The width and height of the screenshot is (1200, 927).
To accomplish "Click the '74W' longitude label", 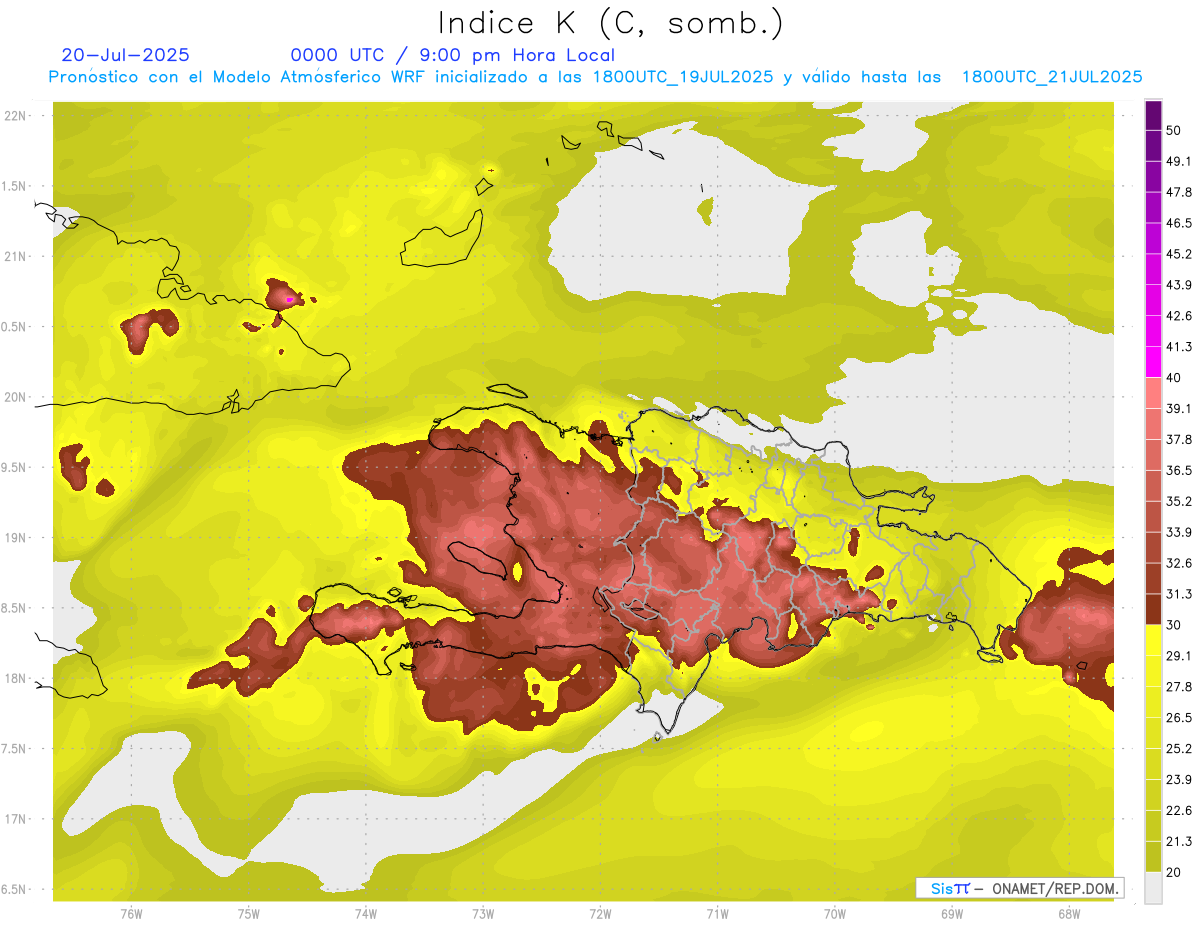I will click(x=365, y=914).
